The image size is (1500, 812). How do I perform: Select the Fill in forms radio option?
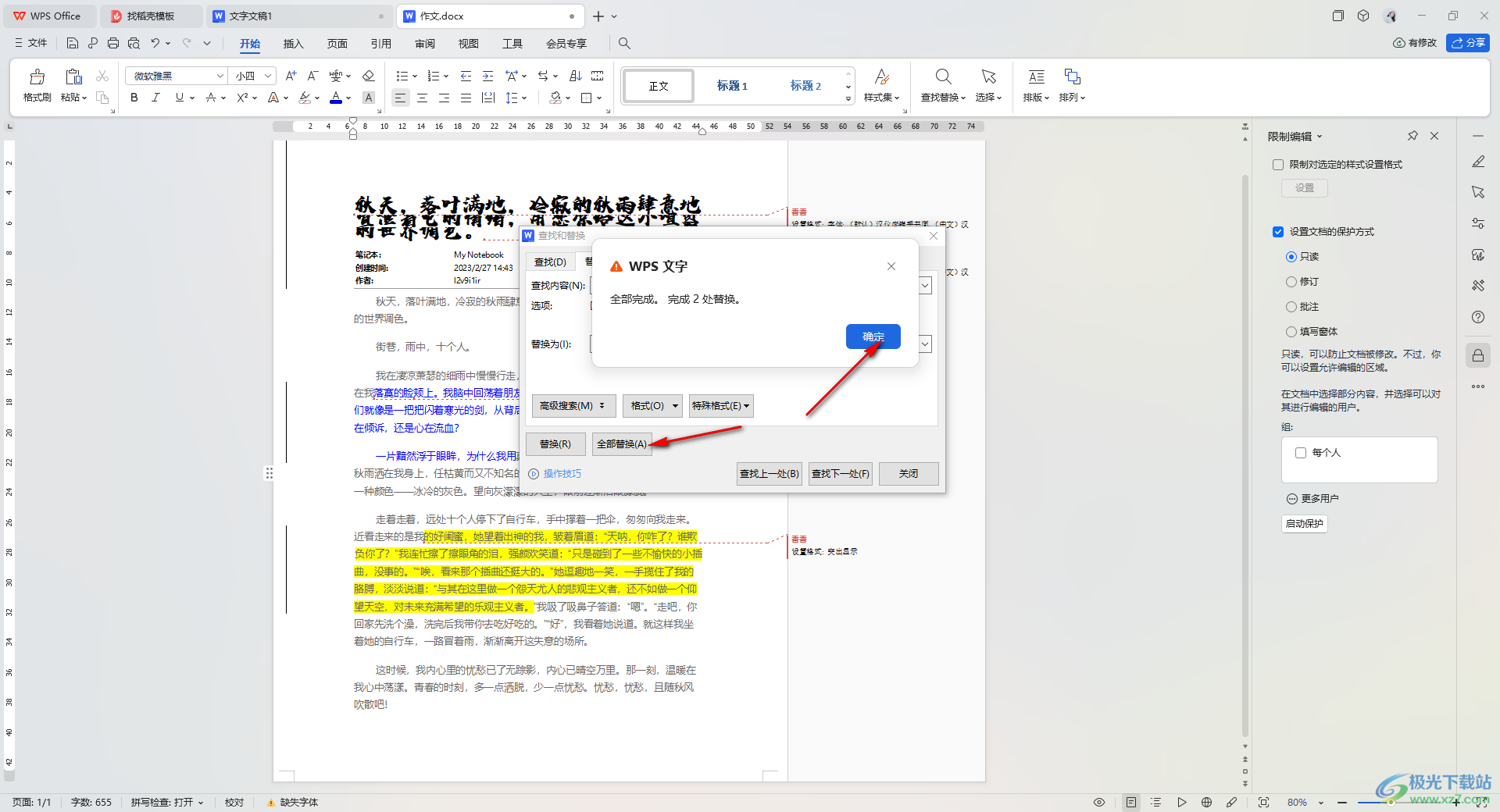coord(1291,332)
